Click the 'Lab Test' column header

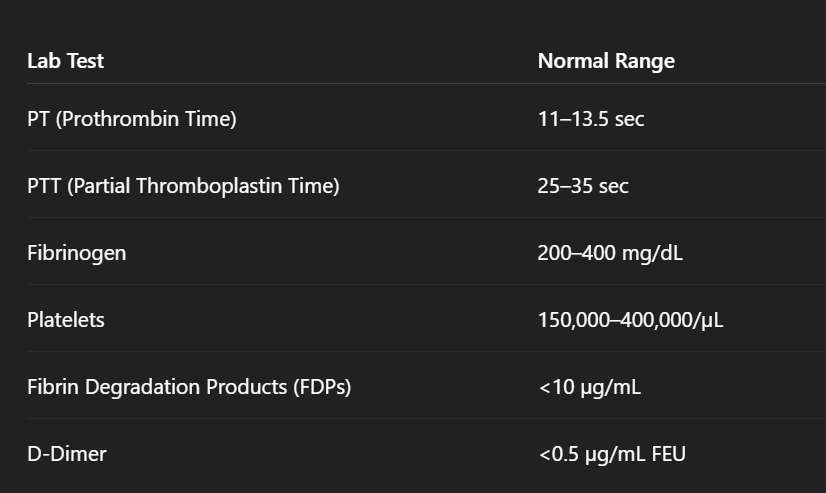(65, 61)
